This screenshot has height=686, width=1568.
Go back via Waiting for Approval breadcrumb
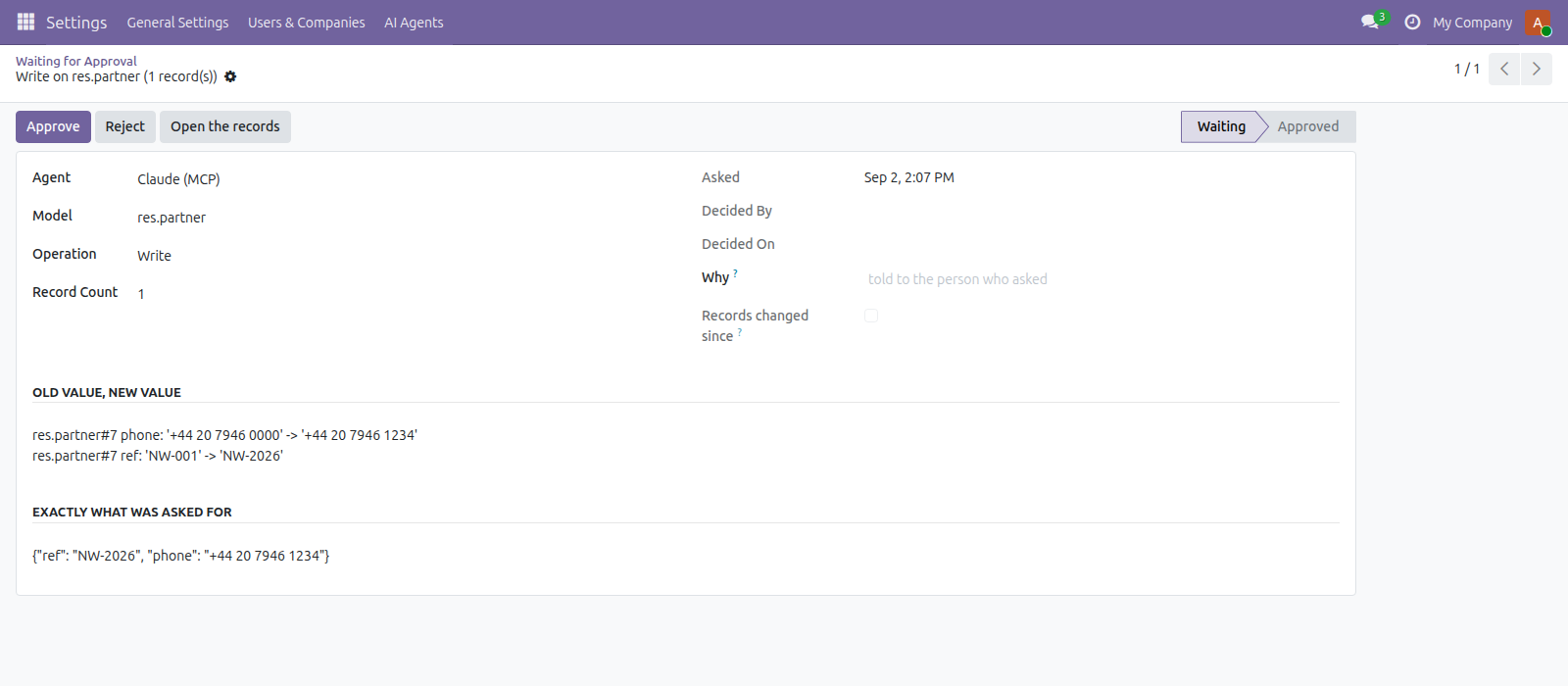coord(76,61)
